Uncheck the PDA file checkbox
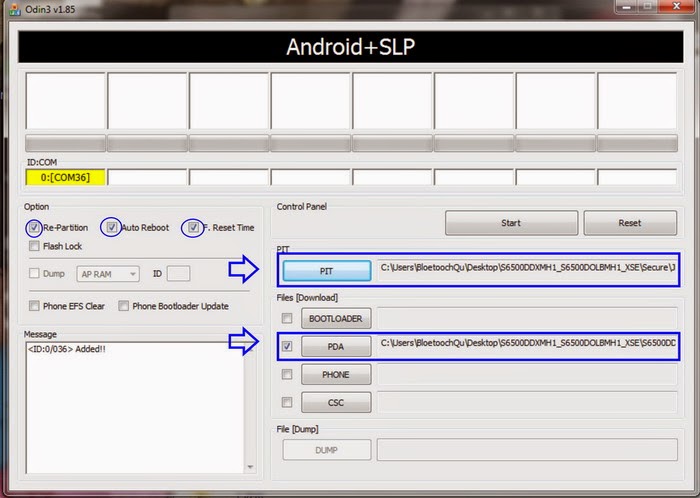Screen dimensions: 700x498 (287, 346)
